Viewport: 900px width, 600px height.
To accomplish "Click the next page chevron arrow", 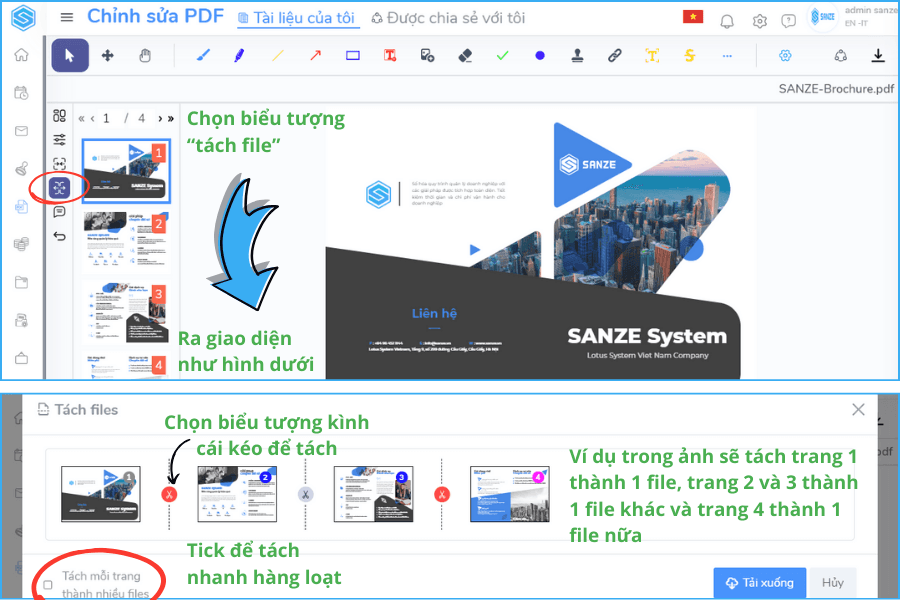I will (160, 118).
